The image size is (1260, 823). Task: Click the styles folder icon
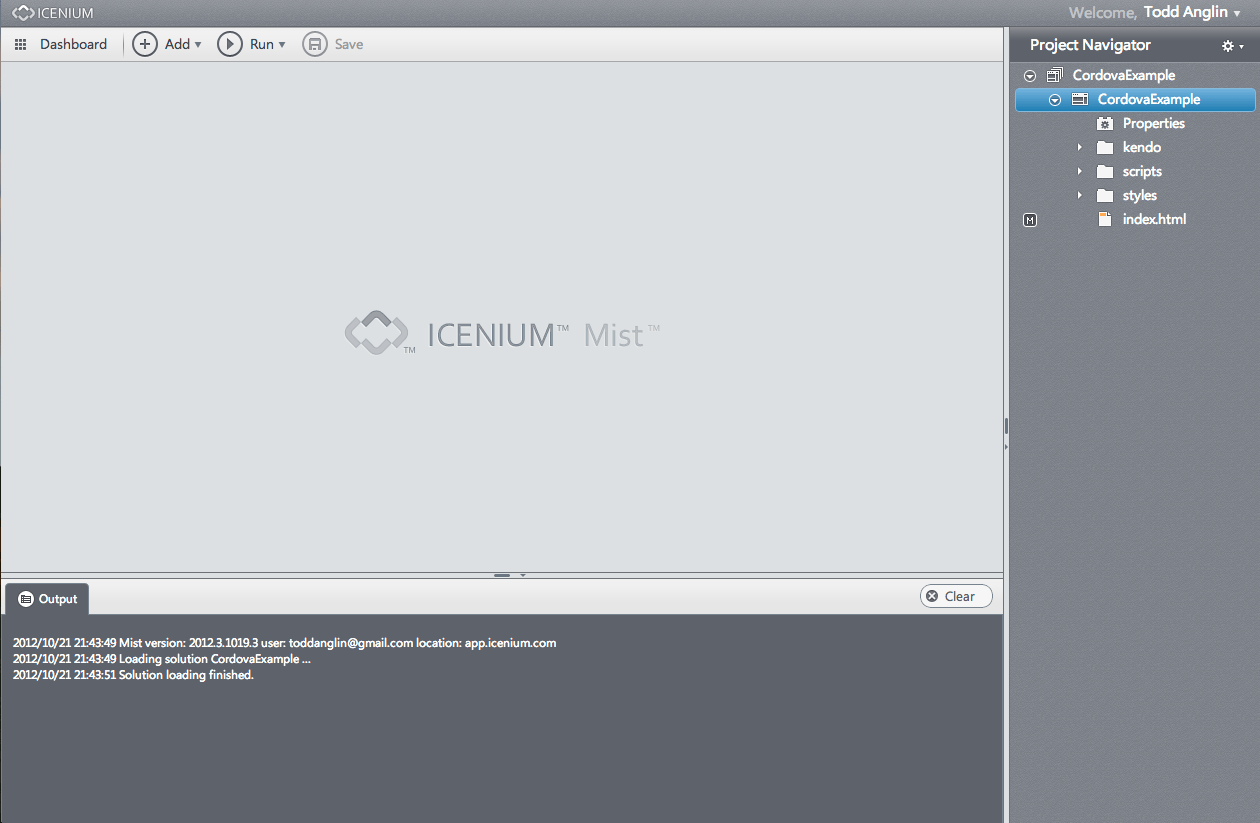(1105, 195)
